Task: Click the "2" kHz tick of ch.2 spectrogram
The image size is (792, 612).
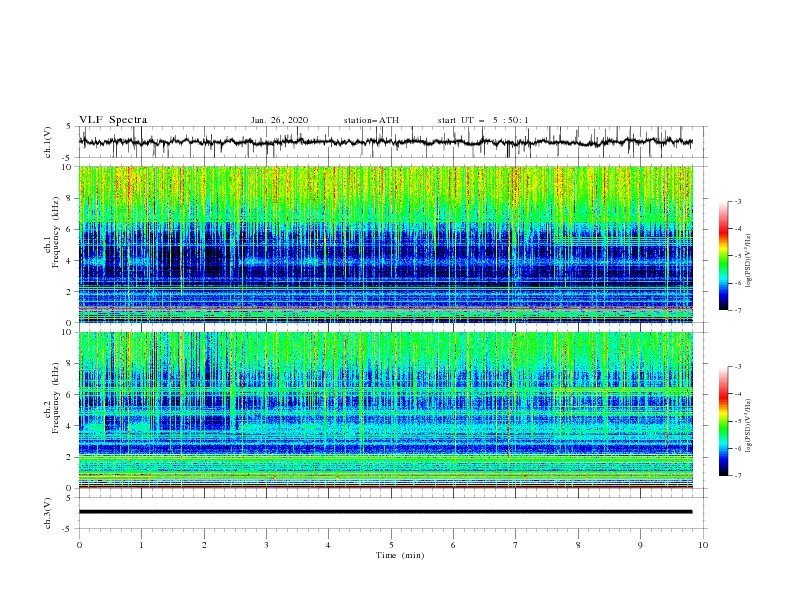Action: [x=71, y=457]
